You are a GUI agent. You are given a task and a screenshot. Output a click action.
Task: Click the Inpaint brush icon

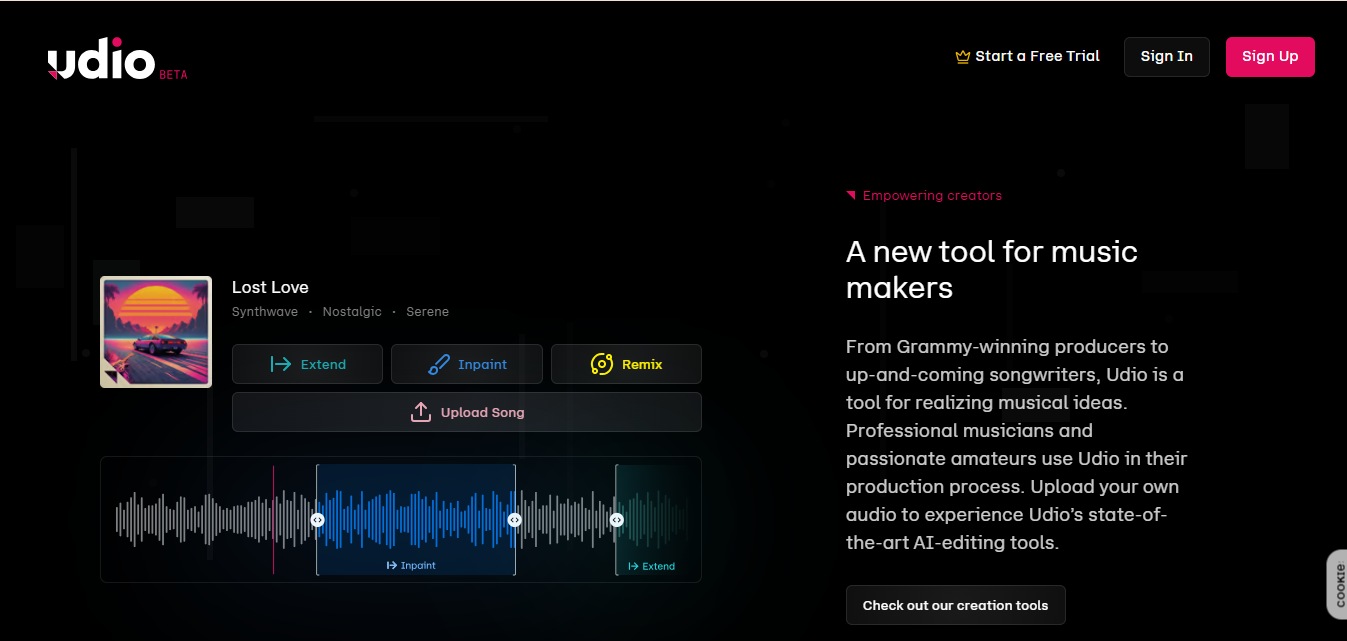pos(439,364)
